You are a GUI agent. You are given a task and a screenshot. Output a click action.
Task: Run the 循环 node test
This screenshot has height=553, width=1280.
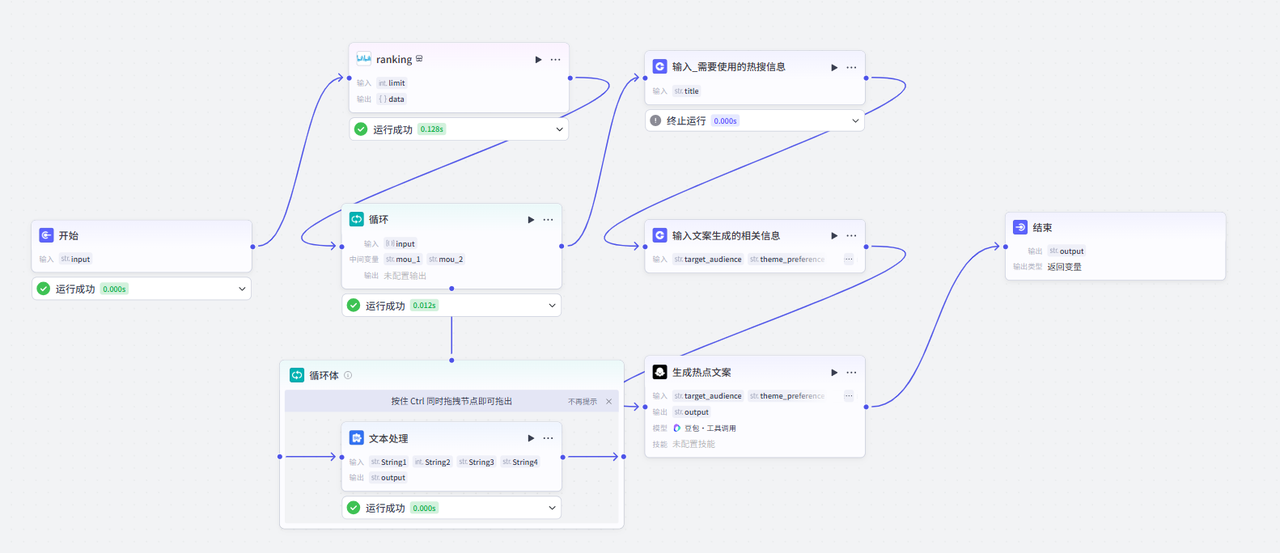(531, 220)
